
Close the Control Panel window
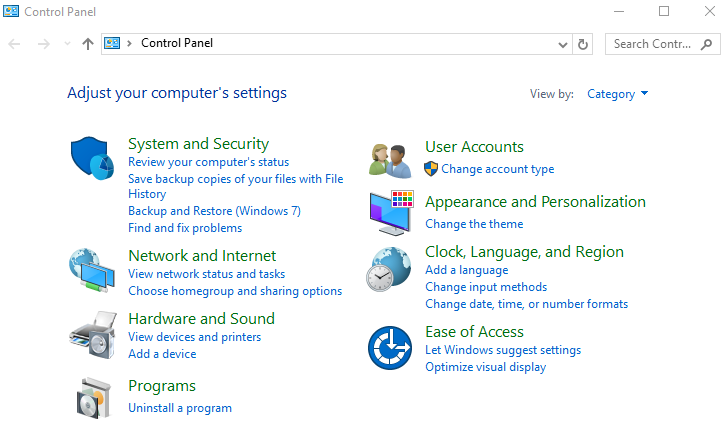pos(710,11)
